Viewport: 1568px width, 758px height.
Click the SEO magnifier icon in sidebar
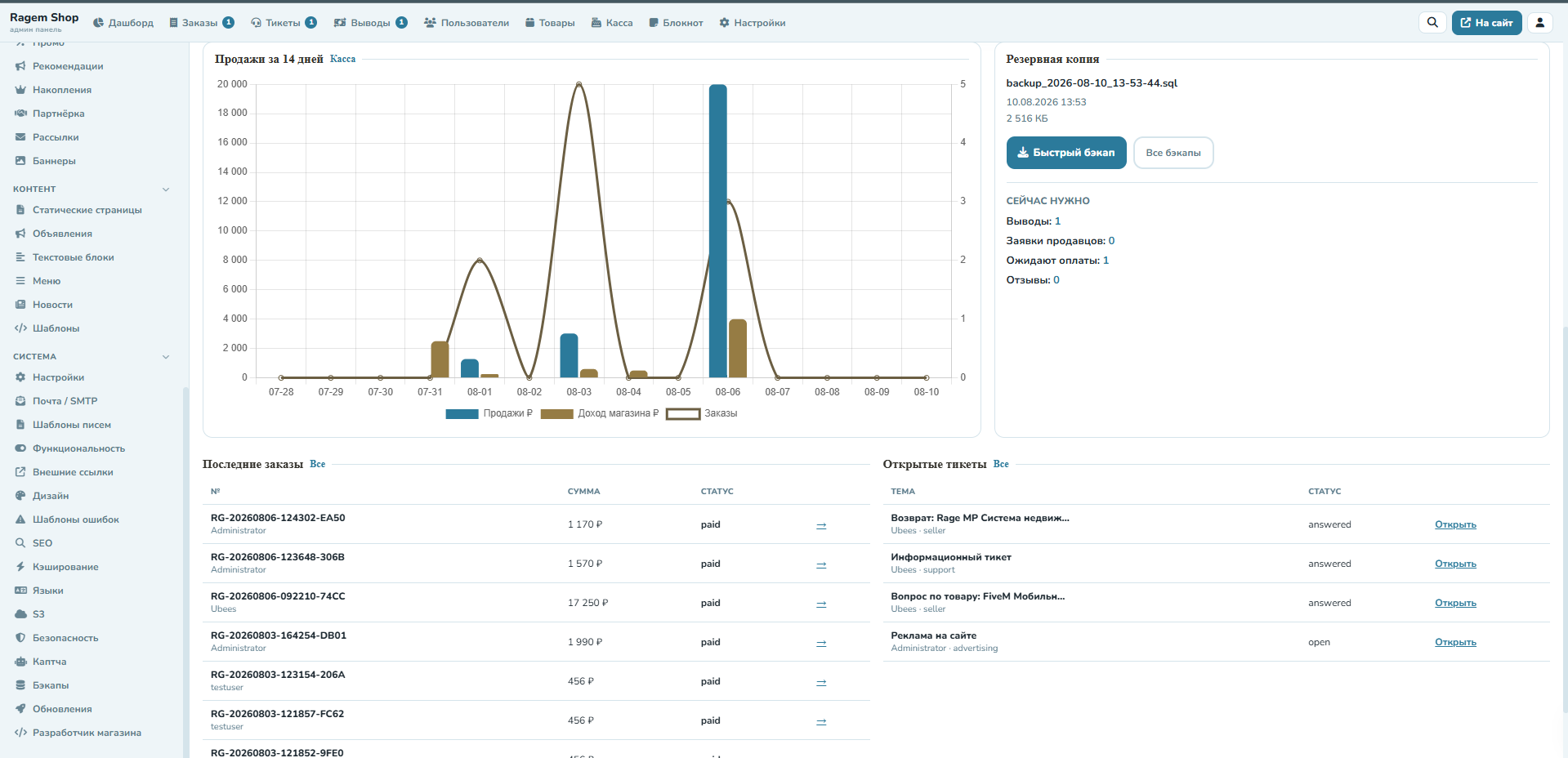20,543
